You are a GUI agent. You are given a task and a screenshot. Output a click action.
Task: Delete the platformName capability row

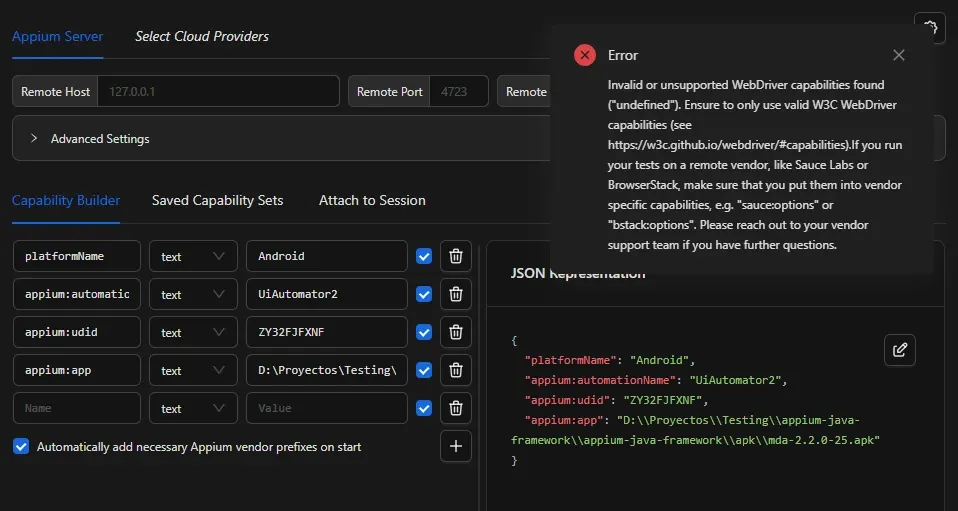[x=456, y=256]
